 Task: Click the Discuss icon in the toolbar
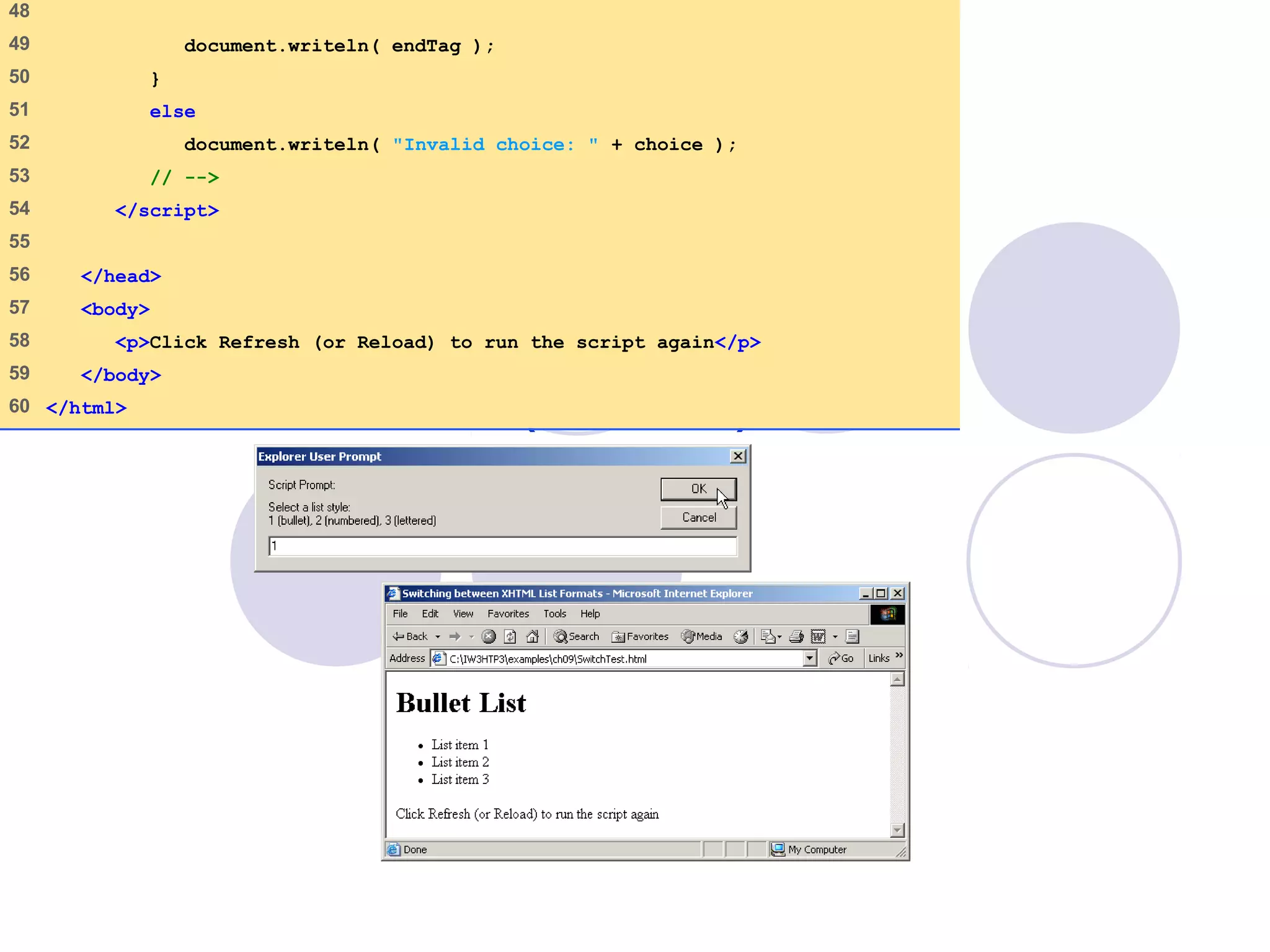[853, 637]
